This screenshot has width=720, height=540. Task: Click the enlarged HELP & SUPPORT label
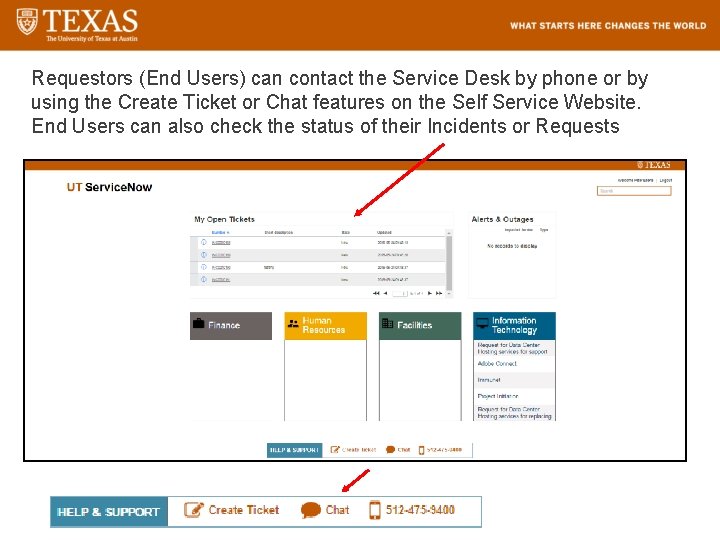108,512
